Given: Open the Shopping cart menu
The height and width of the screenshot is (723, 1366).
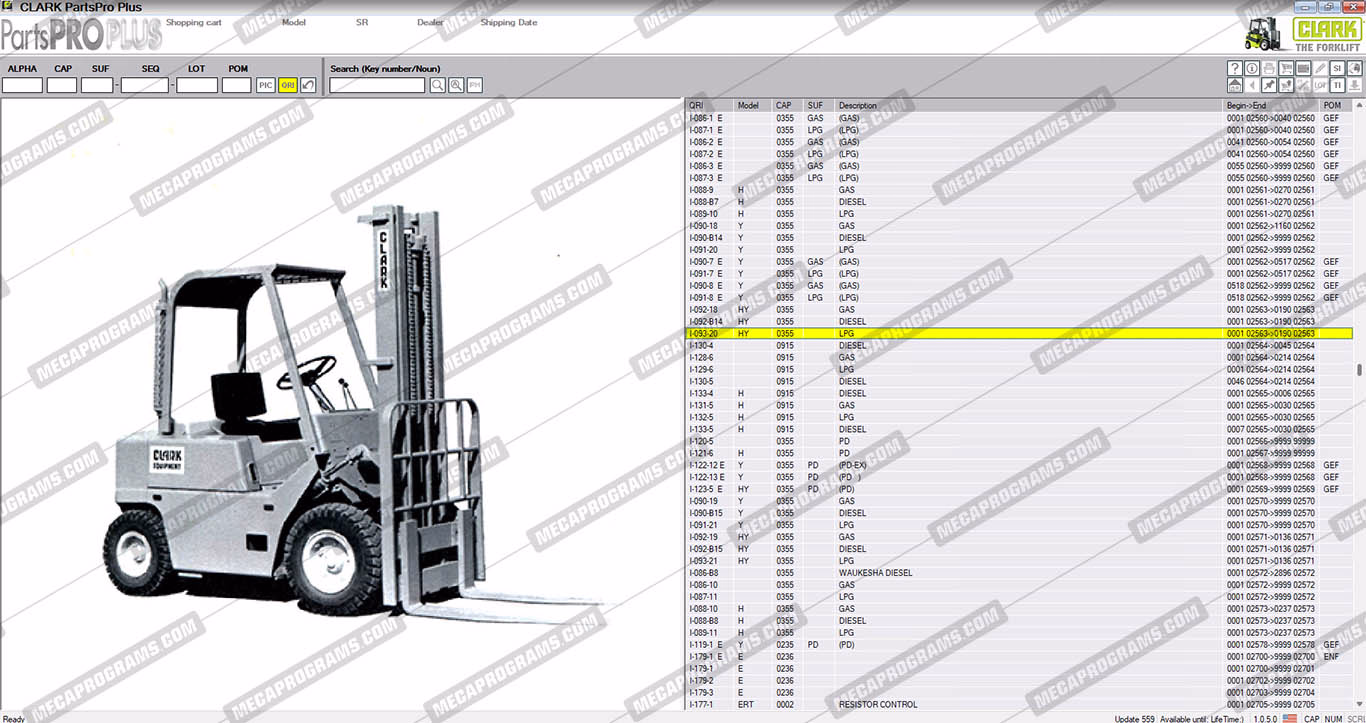Looking at the screenshot, I should (x=193, y=22).
